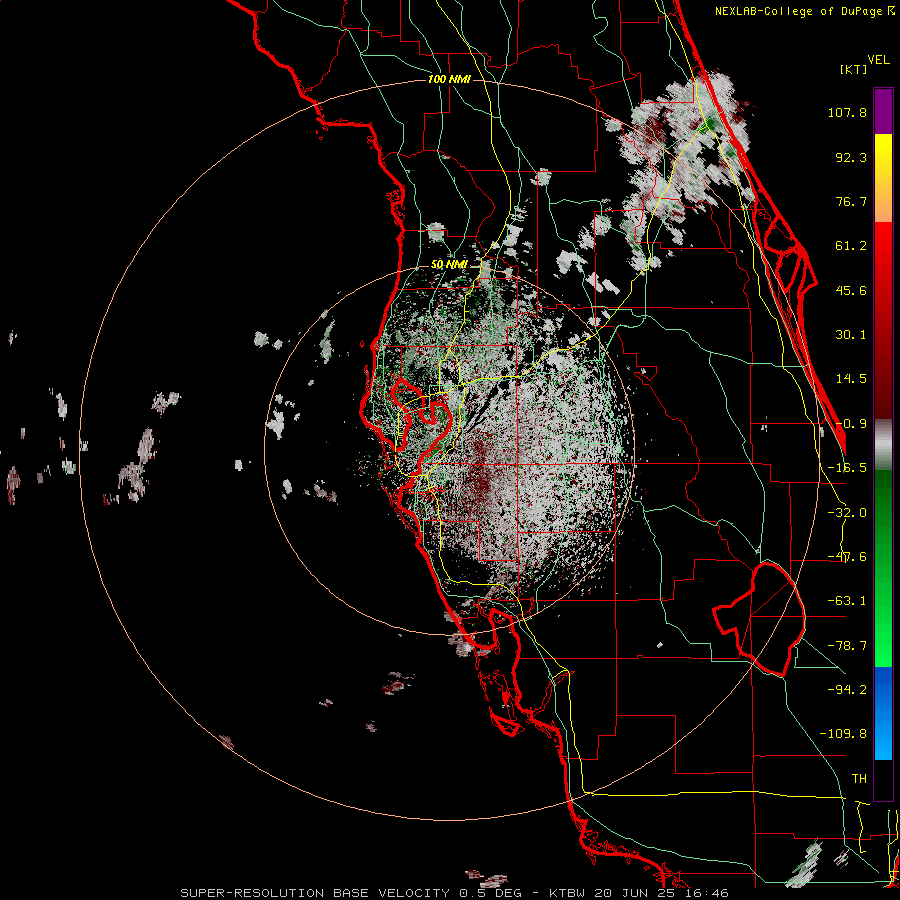Screen dimensions: 900x900
Task: Click the -94.2 legend value
Action: pyautogui.click(x=847, y=689)
